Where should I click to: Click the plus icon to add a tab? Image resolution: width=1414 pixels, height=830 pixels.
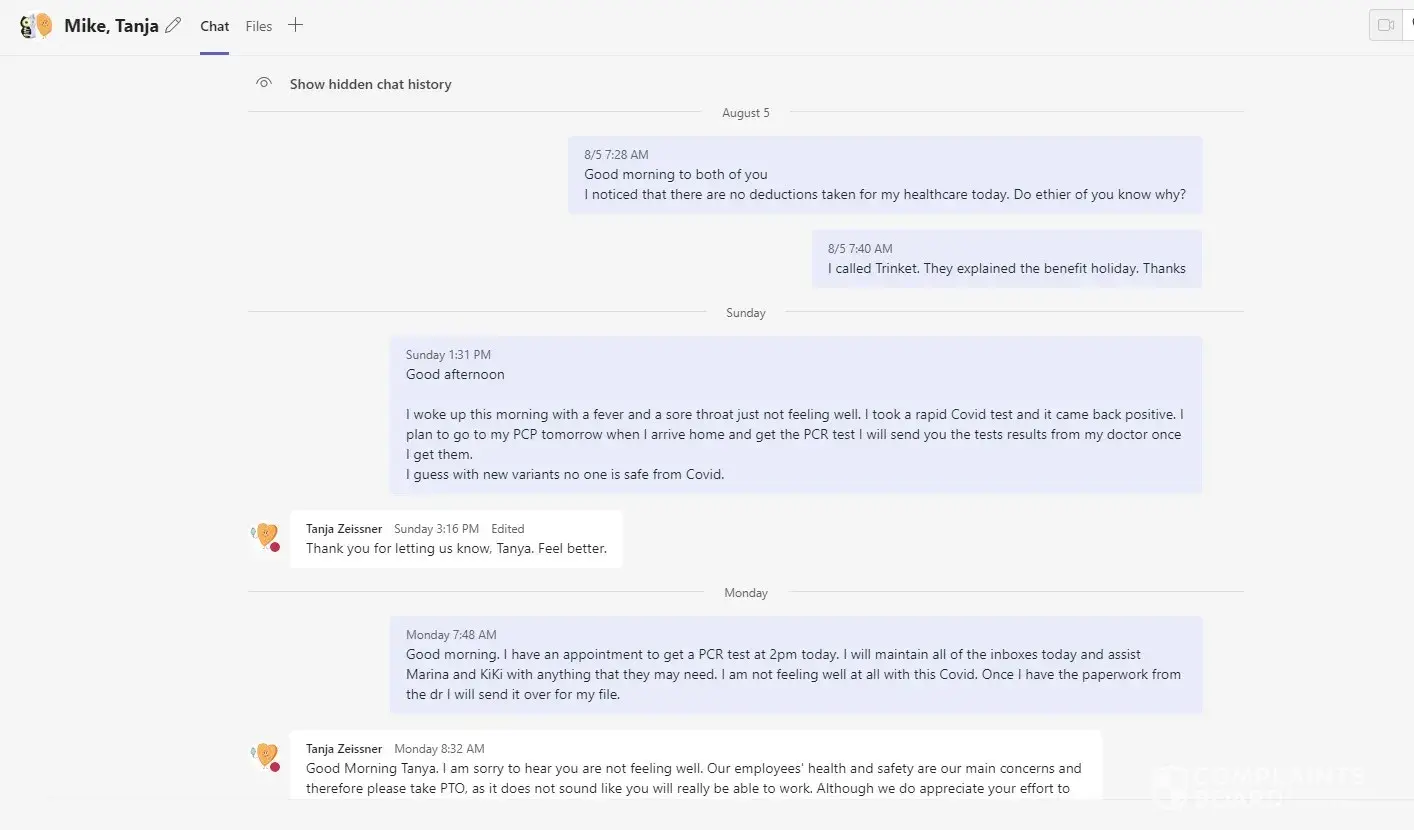click(x=295, y=26)
